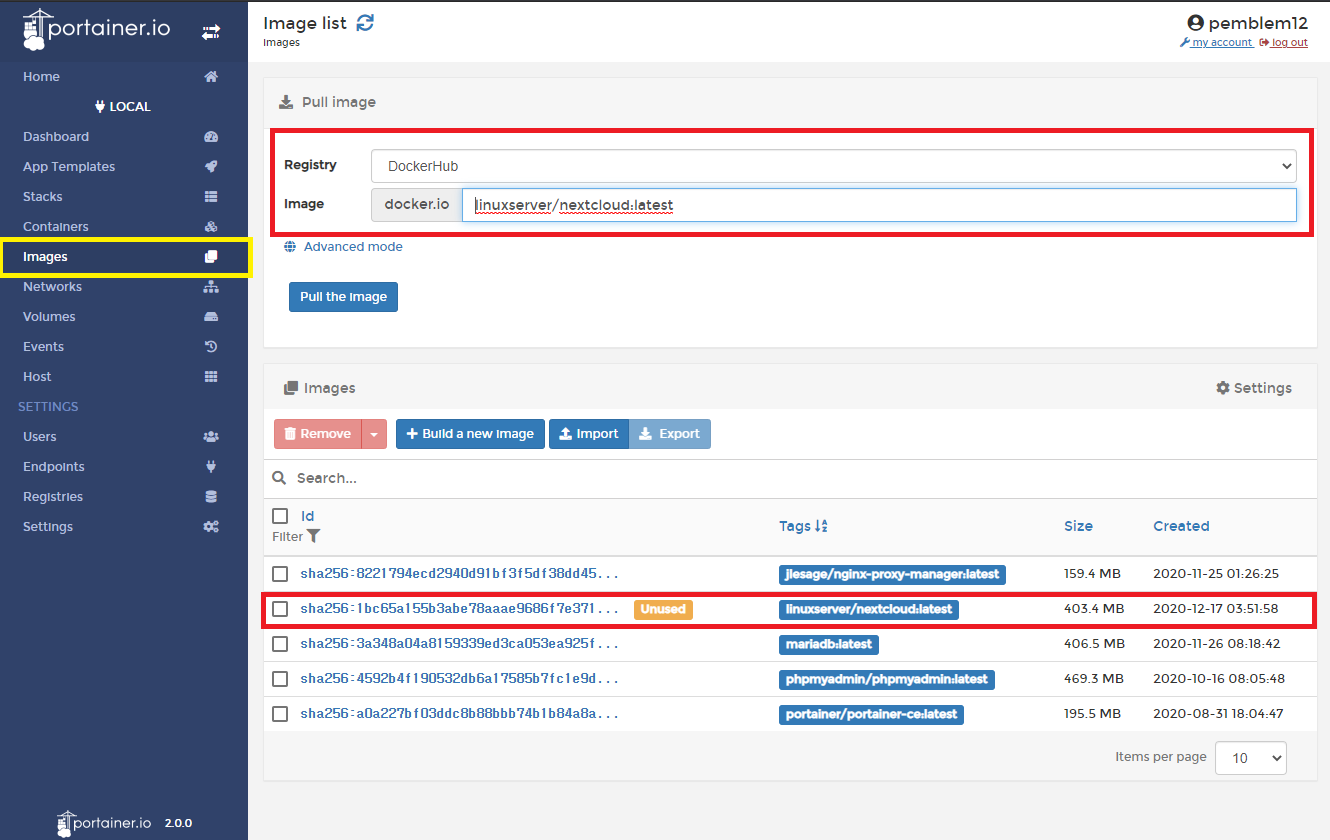Go to Stacks in the sidebar

tap(43, 197)
